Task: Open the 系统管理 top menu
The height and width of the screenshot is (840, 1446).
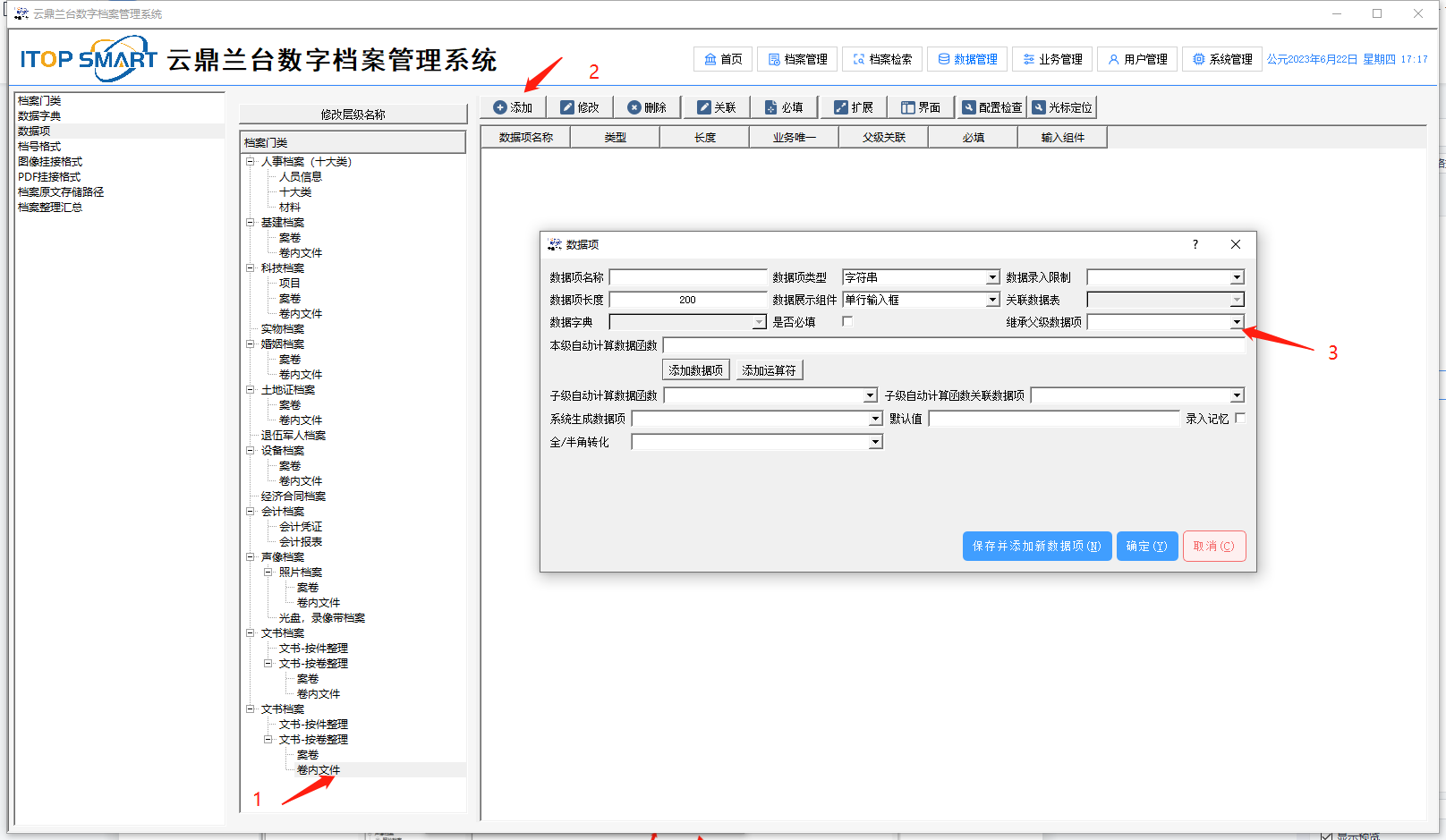Action: click(x=1222, y=59)
